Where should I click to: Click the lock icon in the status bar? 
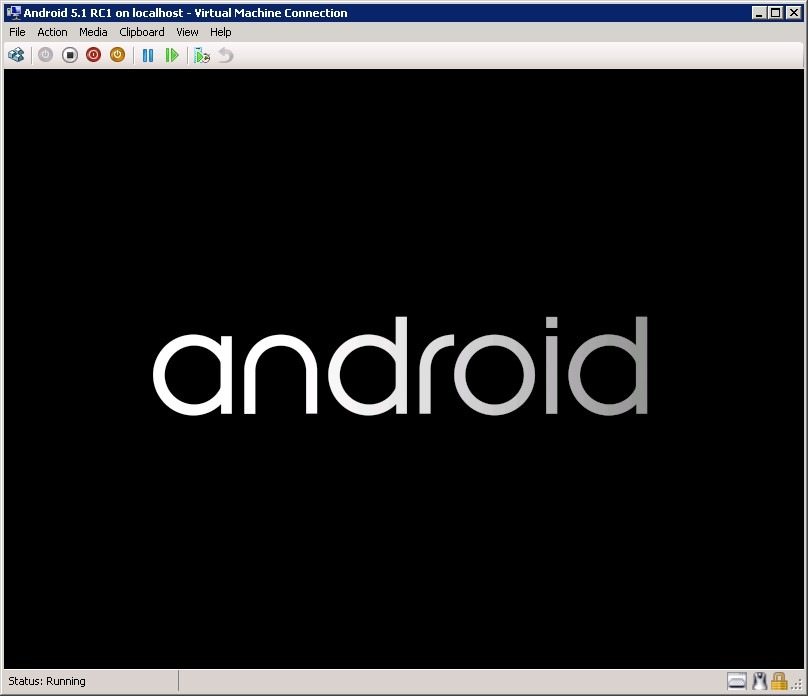(778, 680)
